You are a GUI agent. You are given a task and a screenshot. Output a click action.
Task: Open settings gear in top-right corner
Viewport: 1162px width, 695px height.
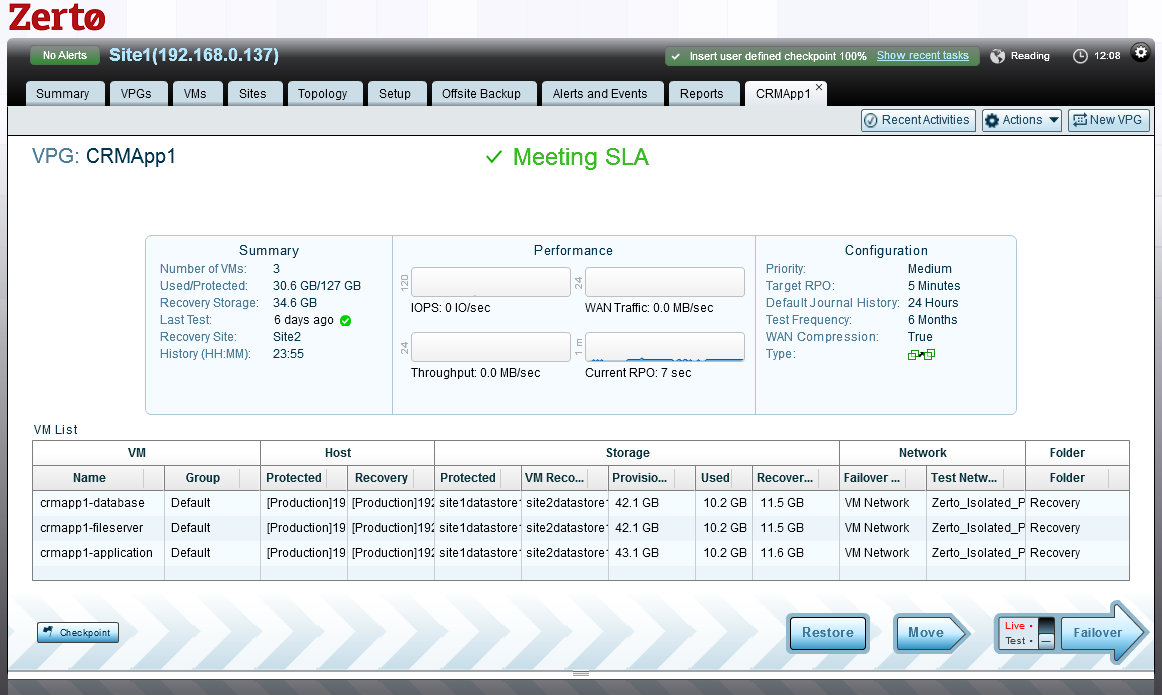[x=1140, y=52]
